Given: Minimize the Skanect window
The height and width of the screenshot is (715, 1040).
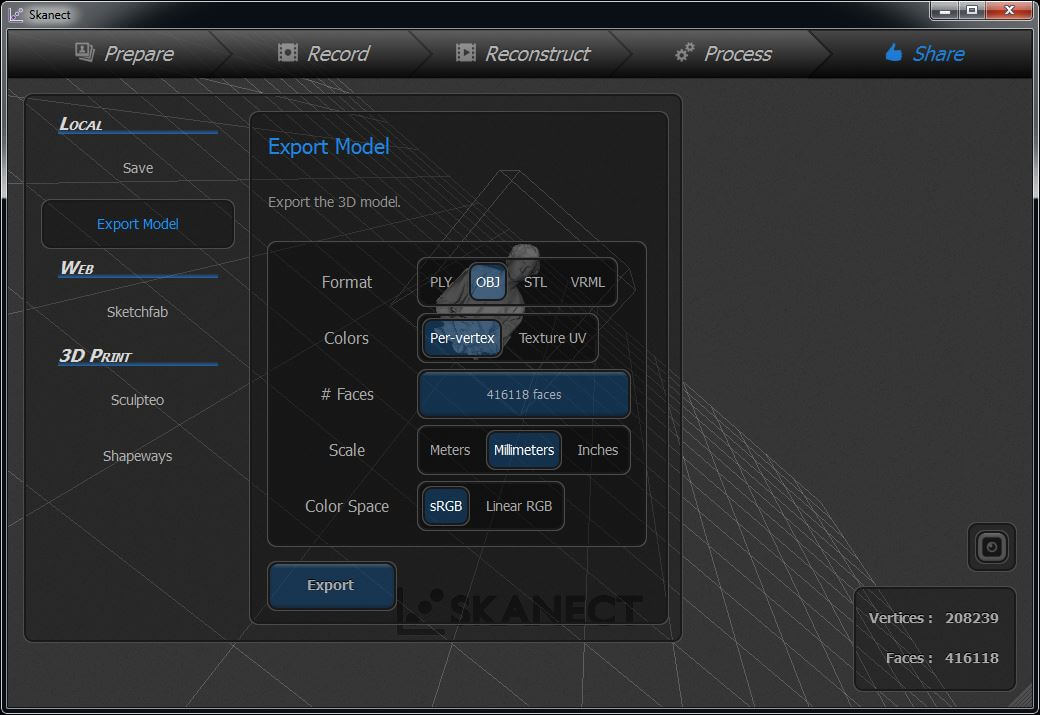Looking at the screenshot, I should tap(944, 11).
